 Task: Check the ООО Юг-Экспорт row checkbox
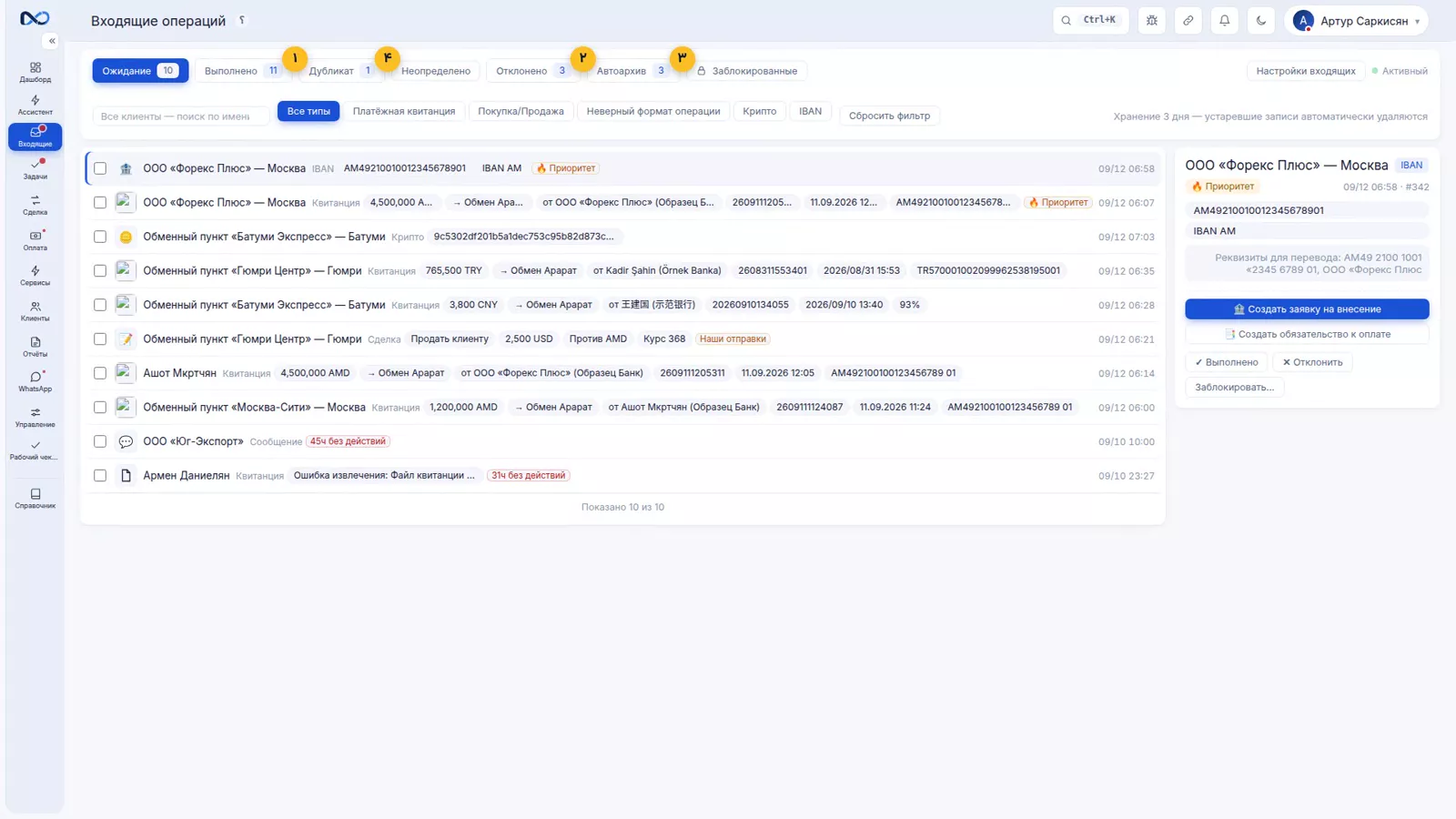tap(100, 441)
